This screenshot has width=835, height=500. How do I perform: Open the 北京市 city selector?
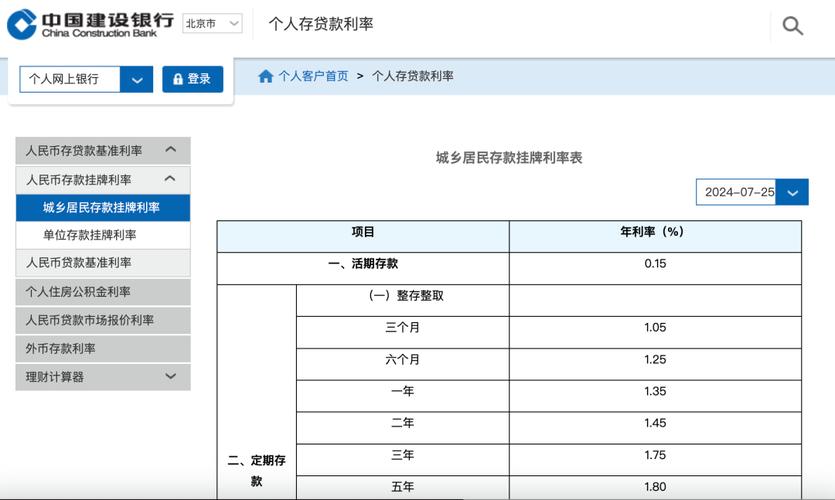(x=212, y=23)
